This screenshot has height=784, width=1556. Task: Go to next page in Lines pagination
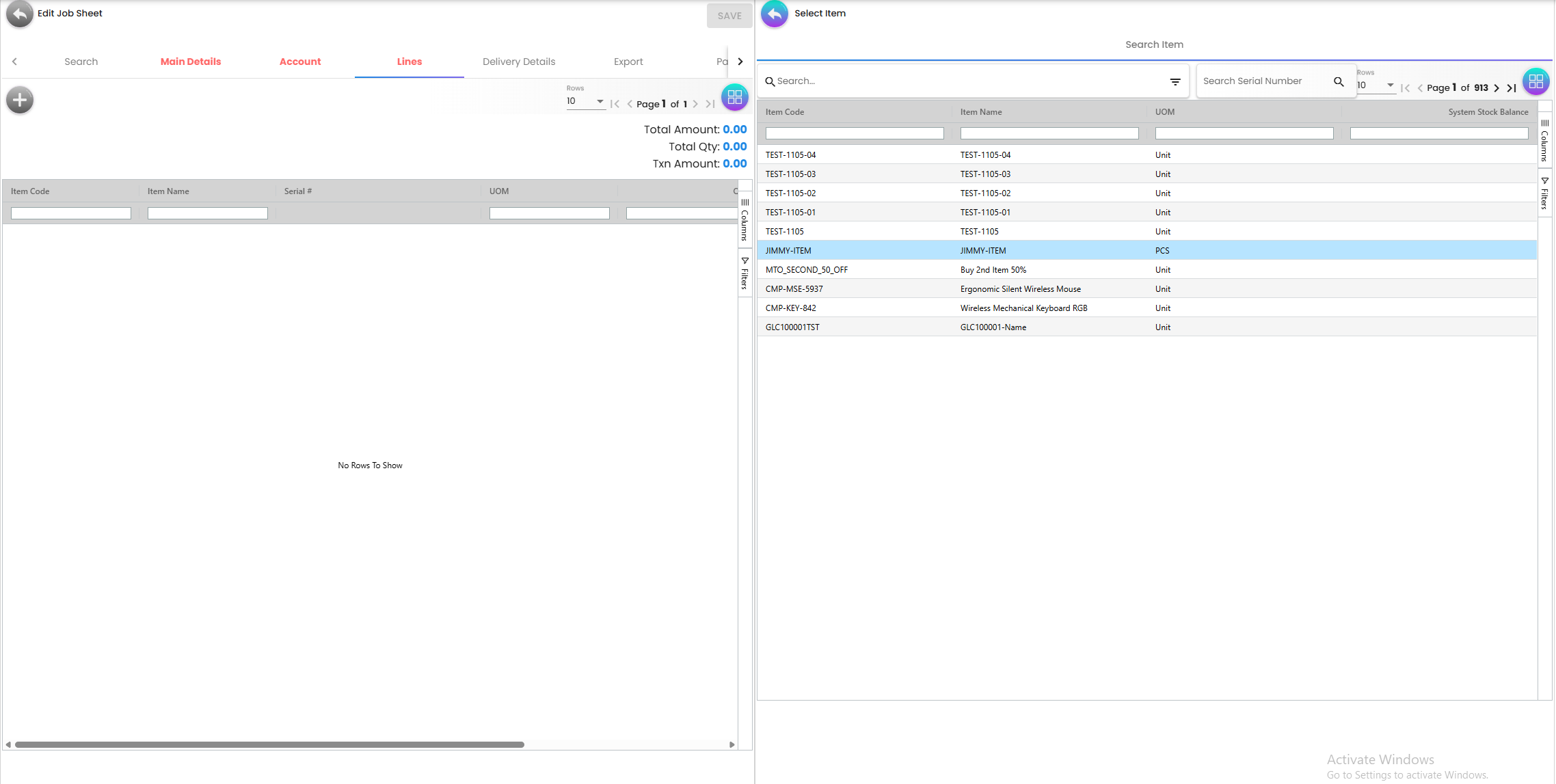tap(695, 104)
